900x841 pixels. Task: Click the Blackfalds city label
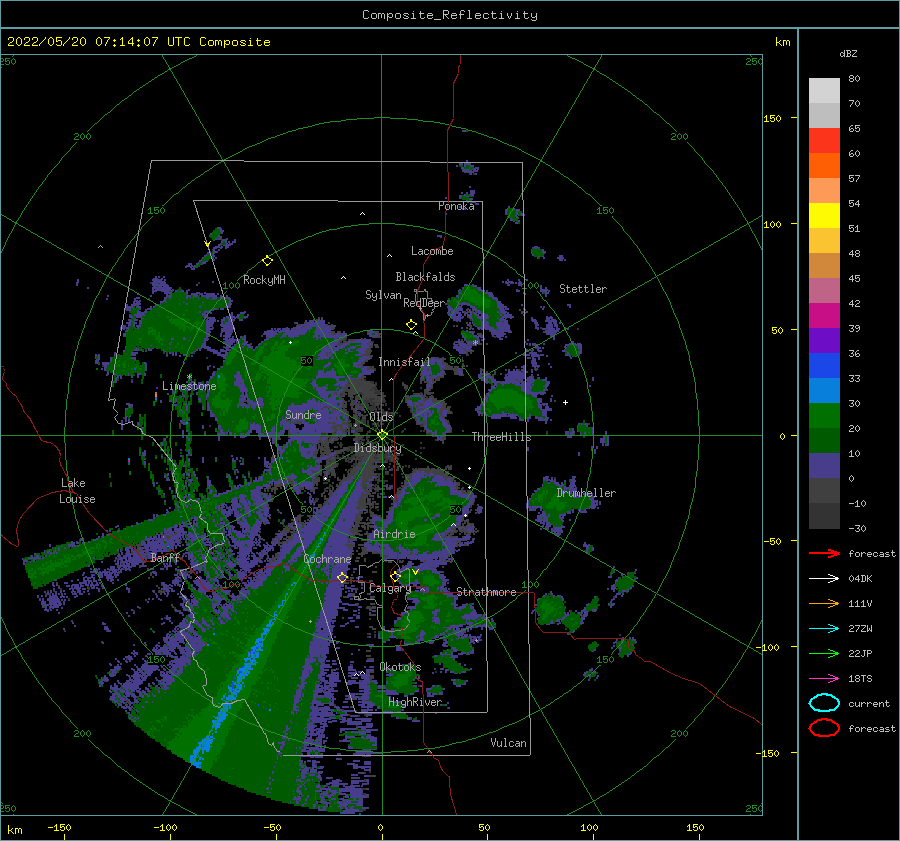tap(425, 277)
